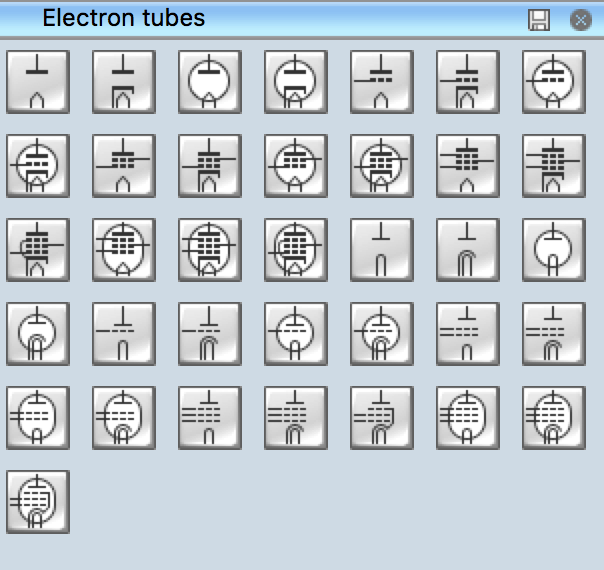
Task: Pick thin-line diode with U-shaped filament, no envelope
Action: click(x=381, y=250)
